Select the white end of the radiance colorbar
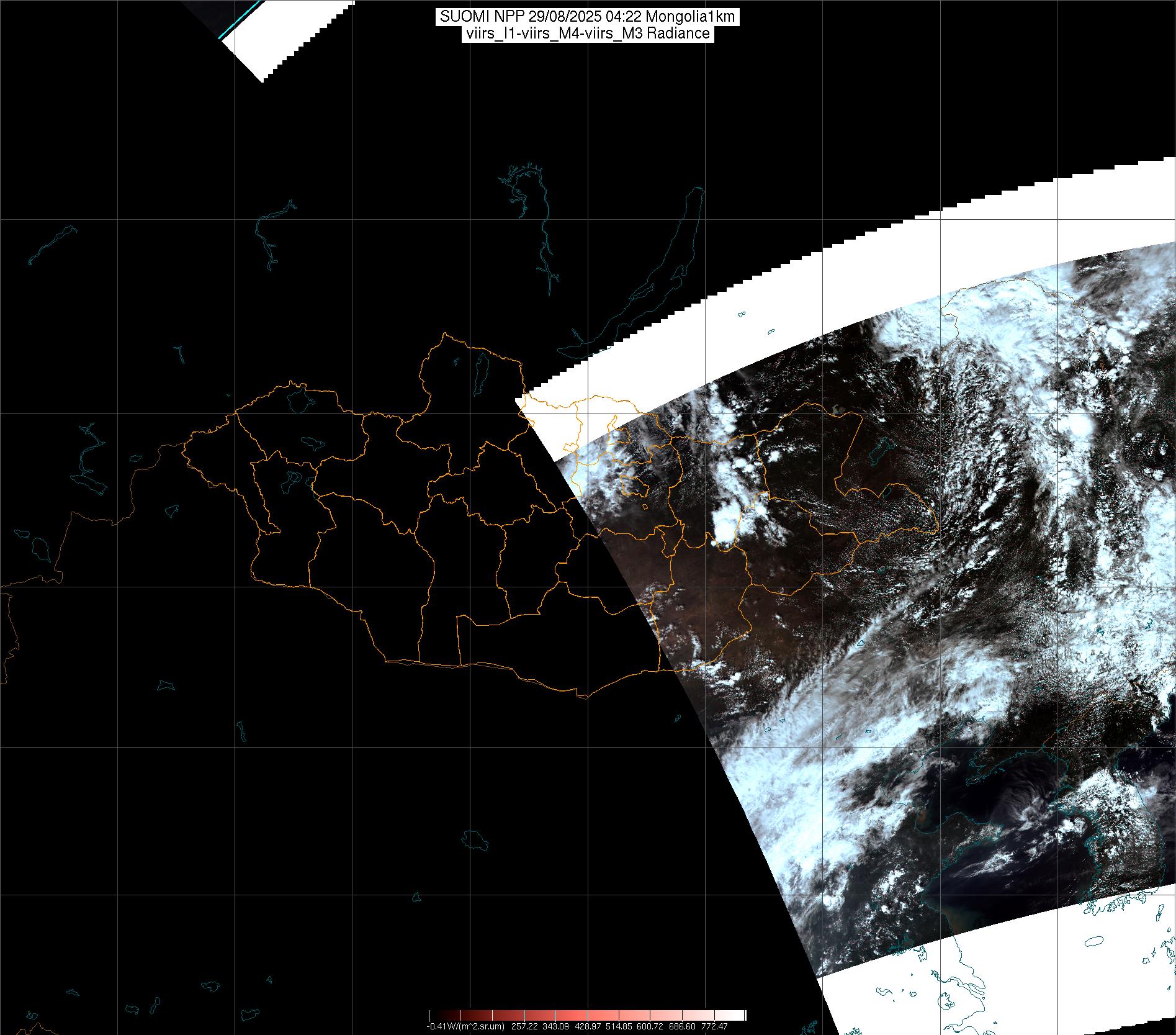 click(738, 1016)
